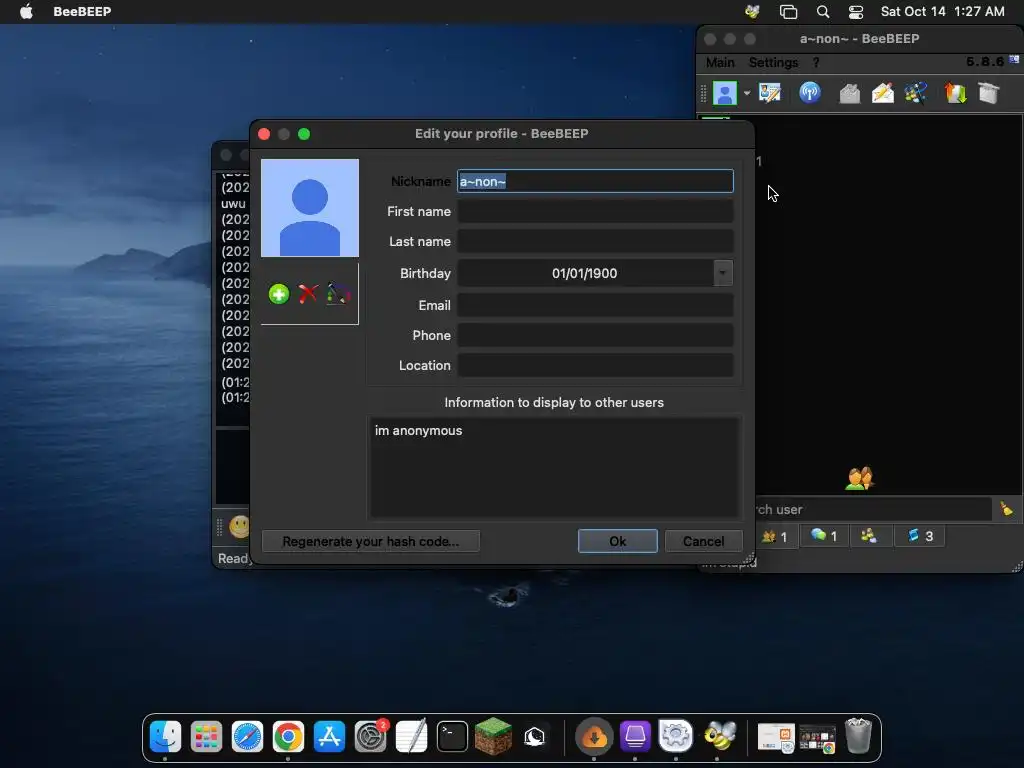This screenshot has height=768, width=1024.
Task: Select the Birthday value 01/01/1900
Action: point(584,273)
